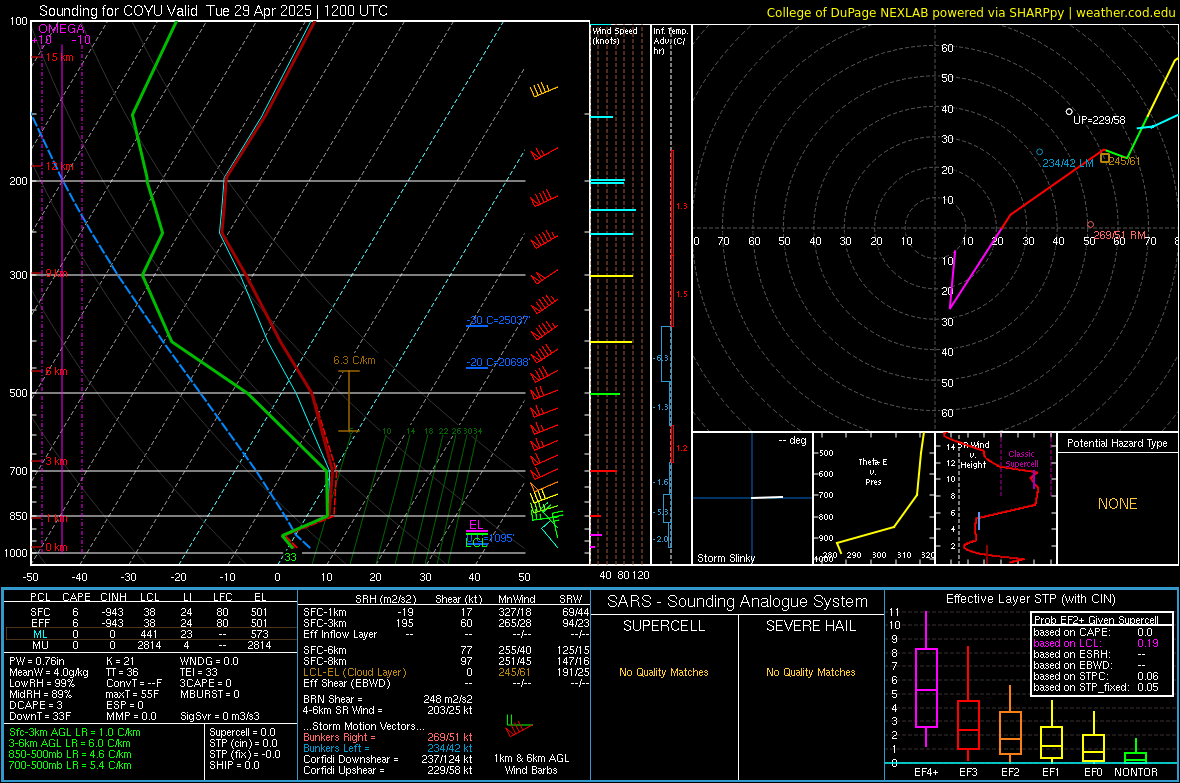Click the orange square marker at 245/61
The height and width of the screenshot is (783, 1180).
[1105, 158]
